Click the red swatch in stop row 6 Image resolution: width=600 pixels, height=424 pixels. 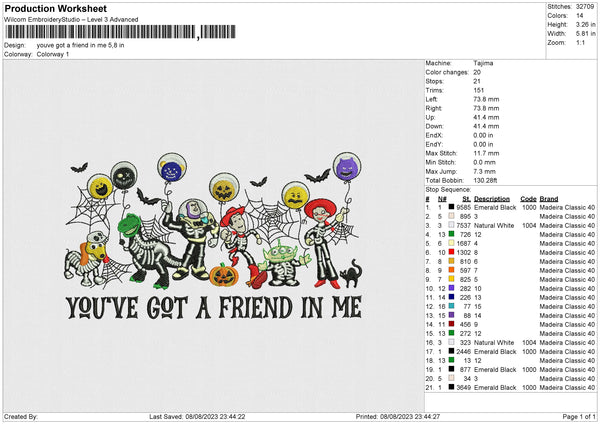pos(451,252)
